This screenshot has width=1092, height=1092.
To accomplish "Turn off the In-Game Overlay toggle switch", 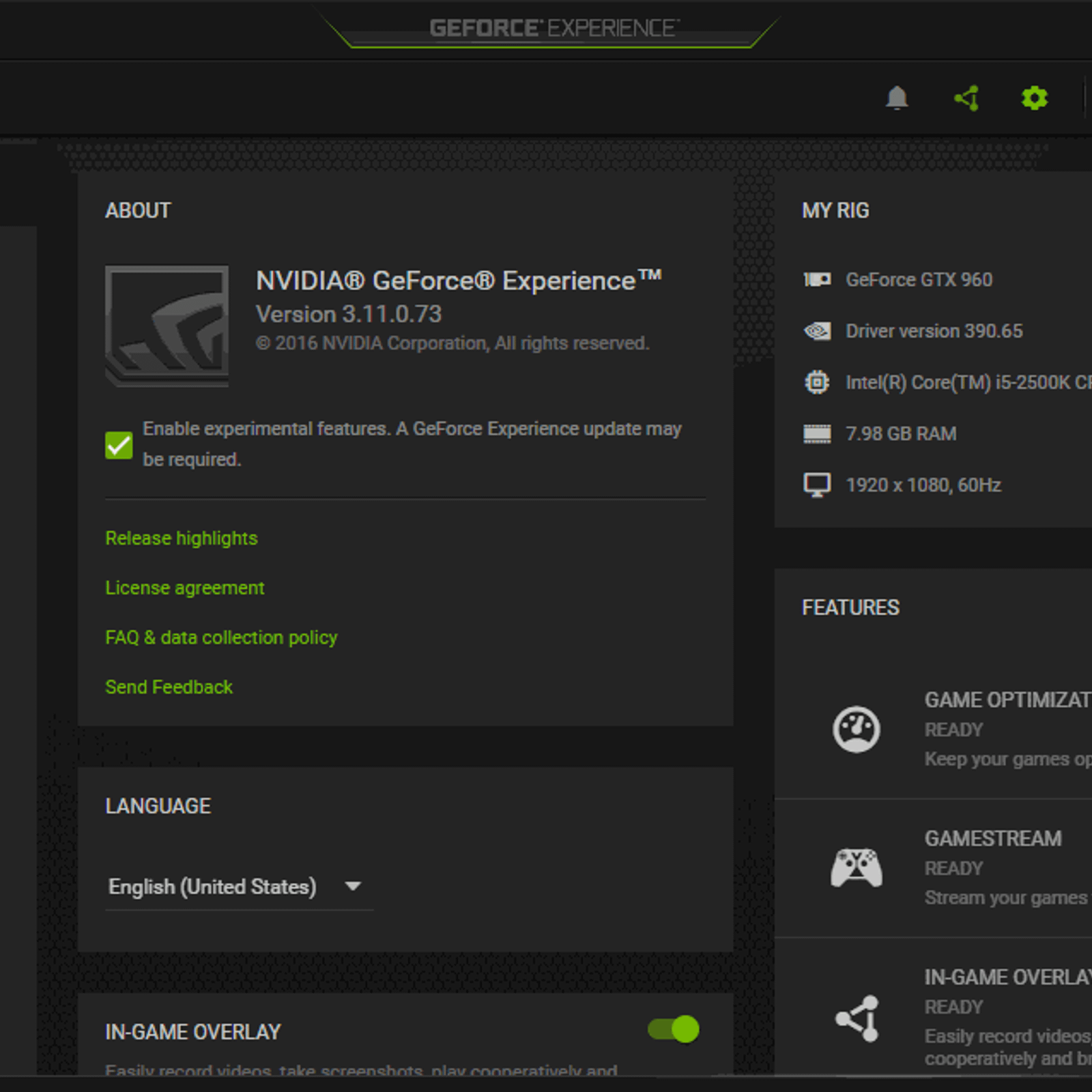I will tap(673, 1029).
